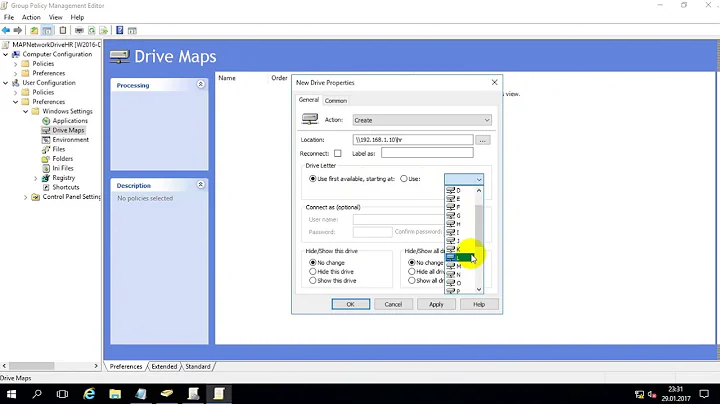This screenshot has height=404, width=720.
Task: Select Environment in the tree
Action: tap(70, 140)
